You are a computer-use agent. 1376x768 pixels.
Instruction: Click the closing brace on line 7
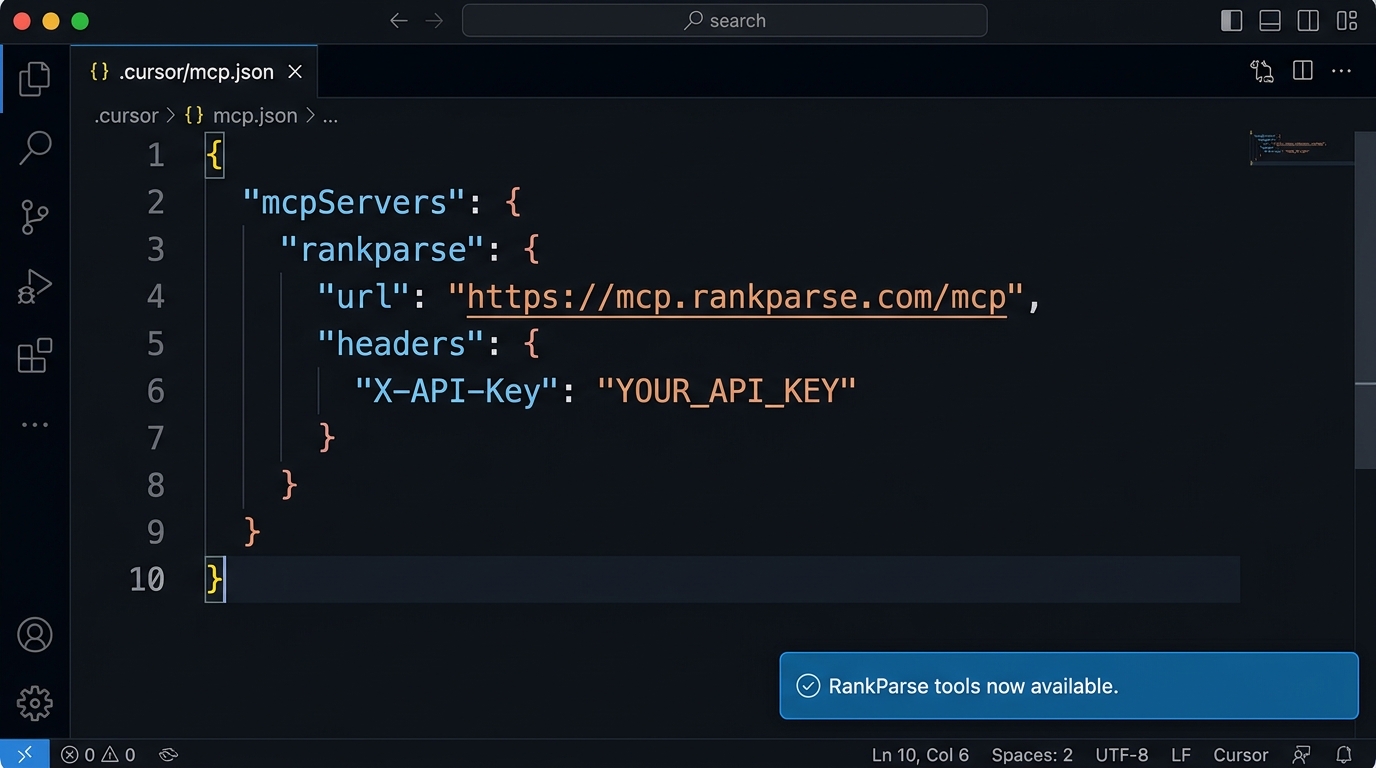[x=327, y=438]
